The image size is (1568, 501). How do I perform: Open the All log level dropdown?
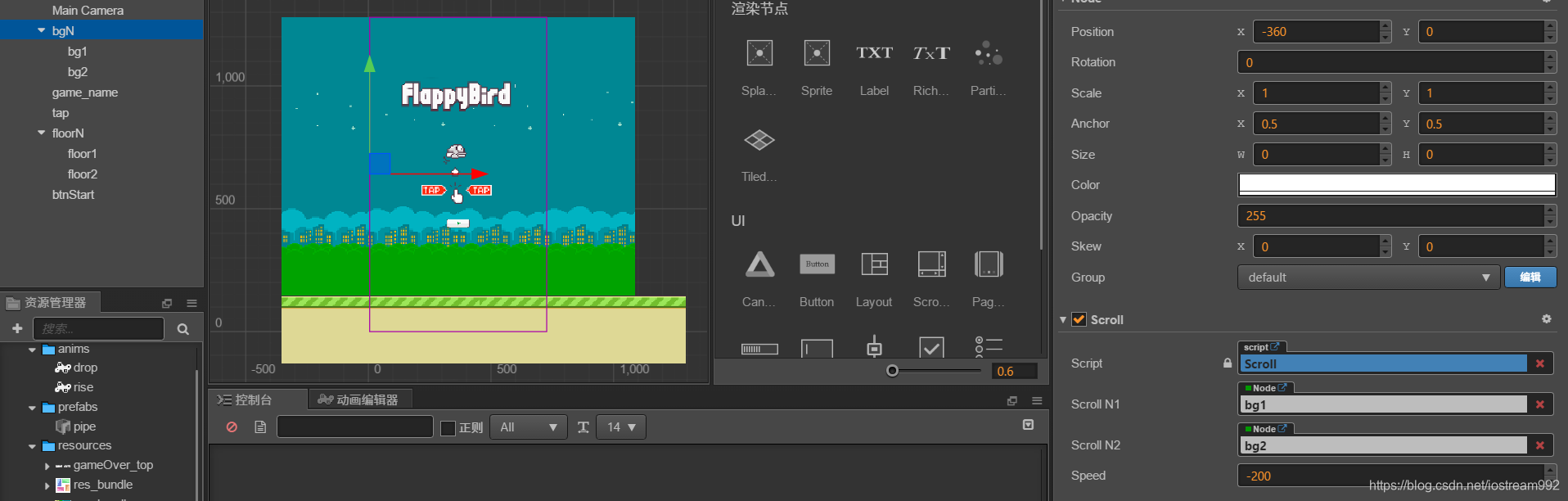point(528,427)
